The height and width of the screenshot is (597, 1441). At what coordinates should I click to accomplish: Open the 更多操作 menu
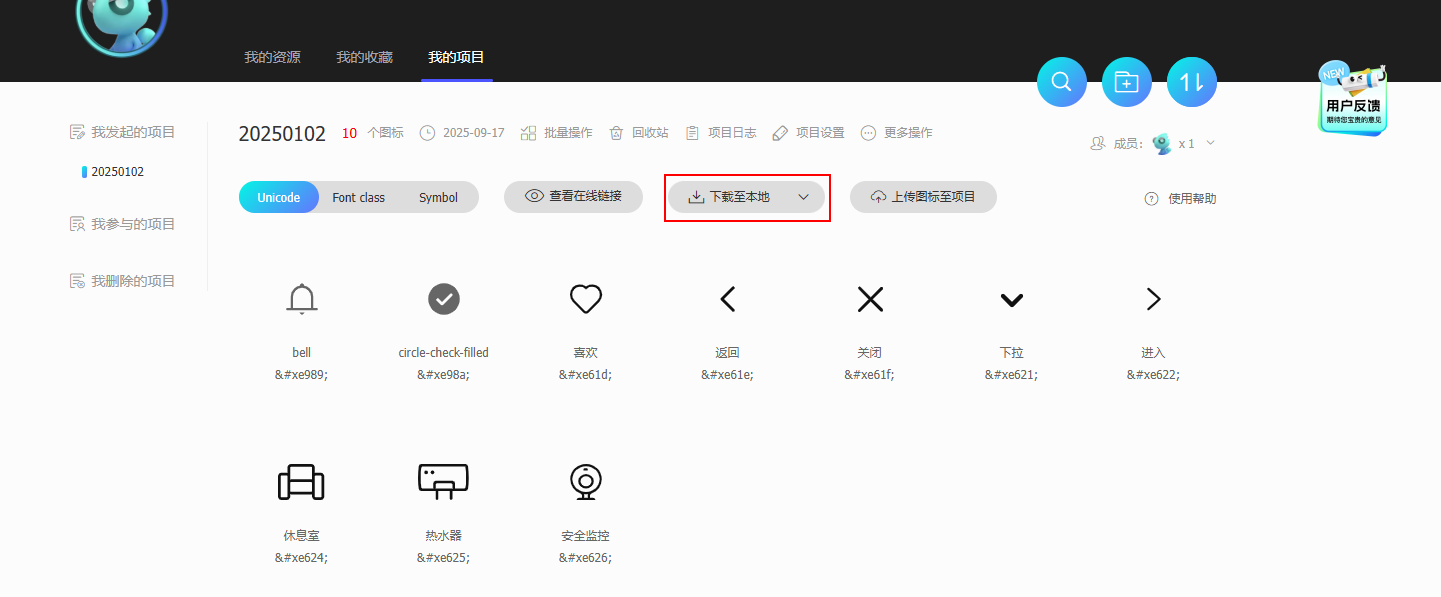point(896,133)
